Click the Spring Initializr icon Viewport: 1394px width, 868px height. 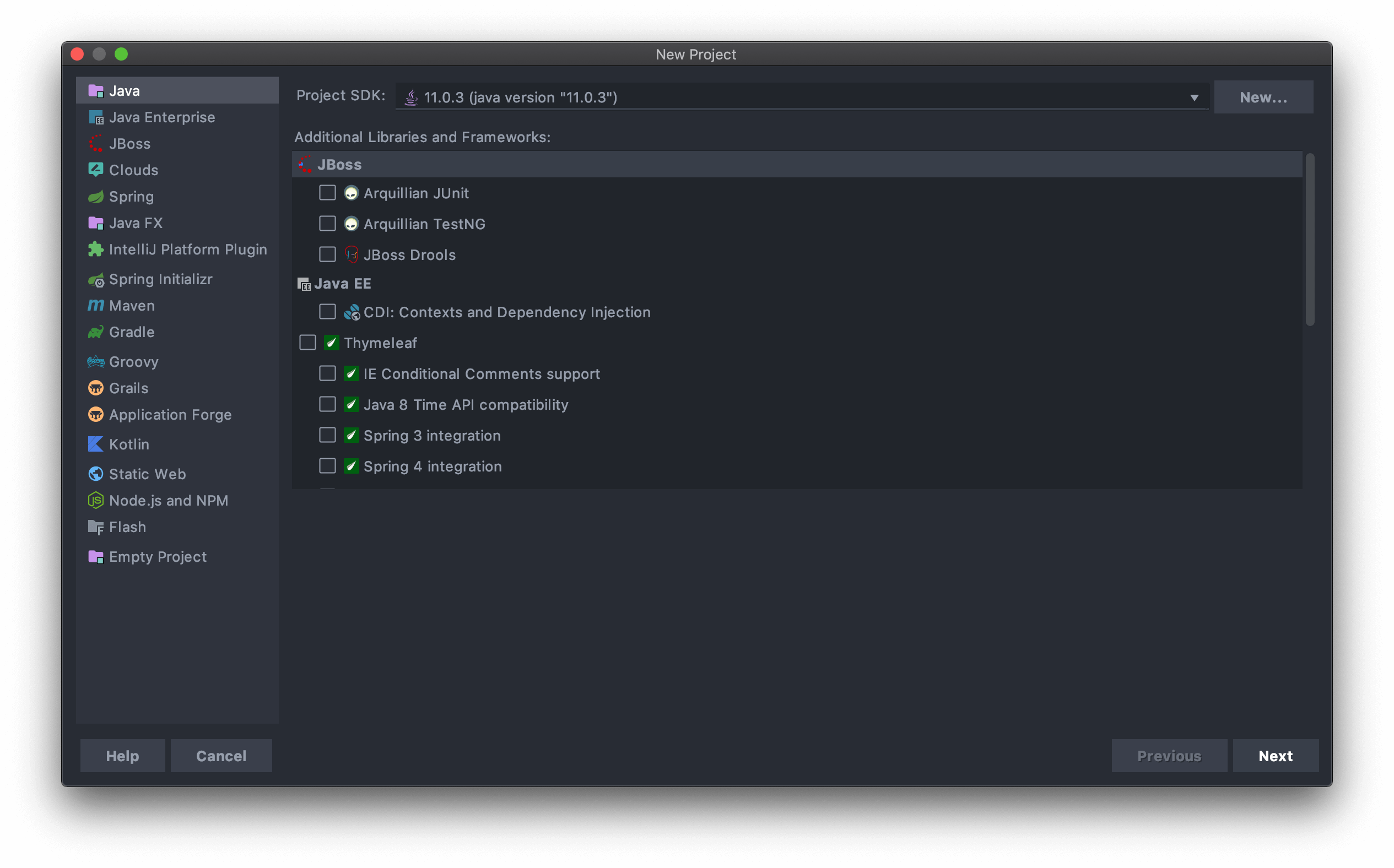(x=95, y=280)
